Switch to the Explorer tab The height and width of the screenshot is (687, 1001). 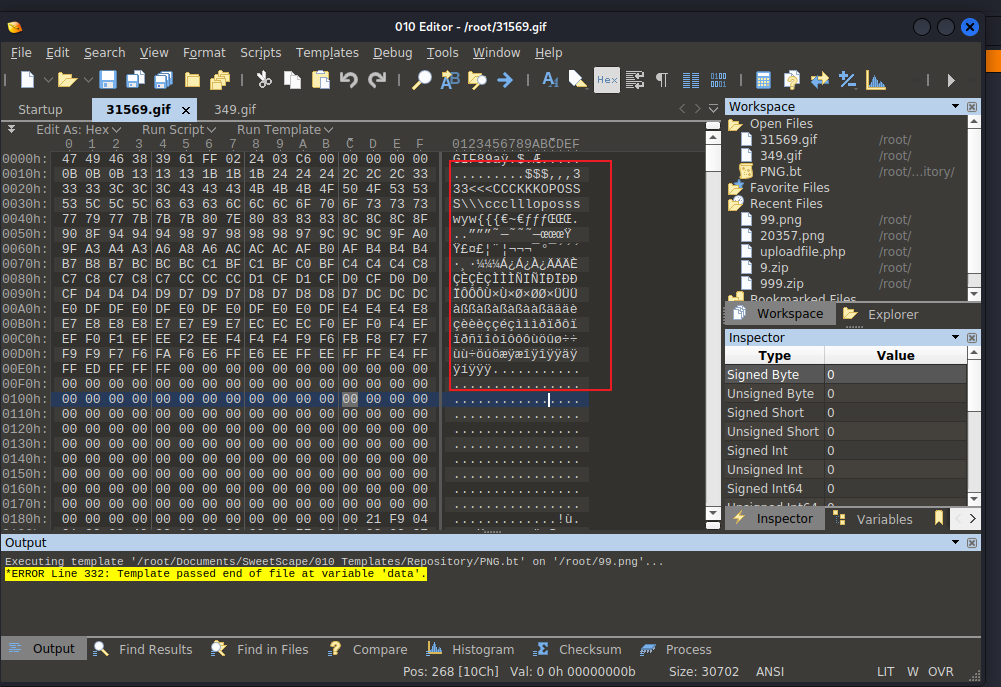pos(882,314)
